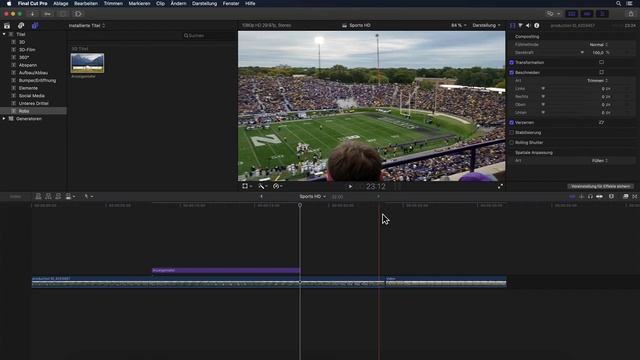This screenshot has height=360, width=640.
Task: Click the append clip button
Action: (58, 196)
